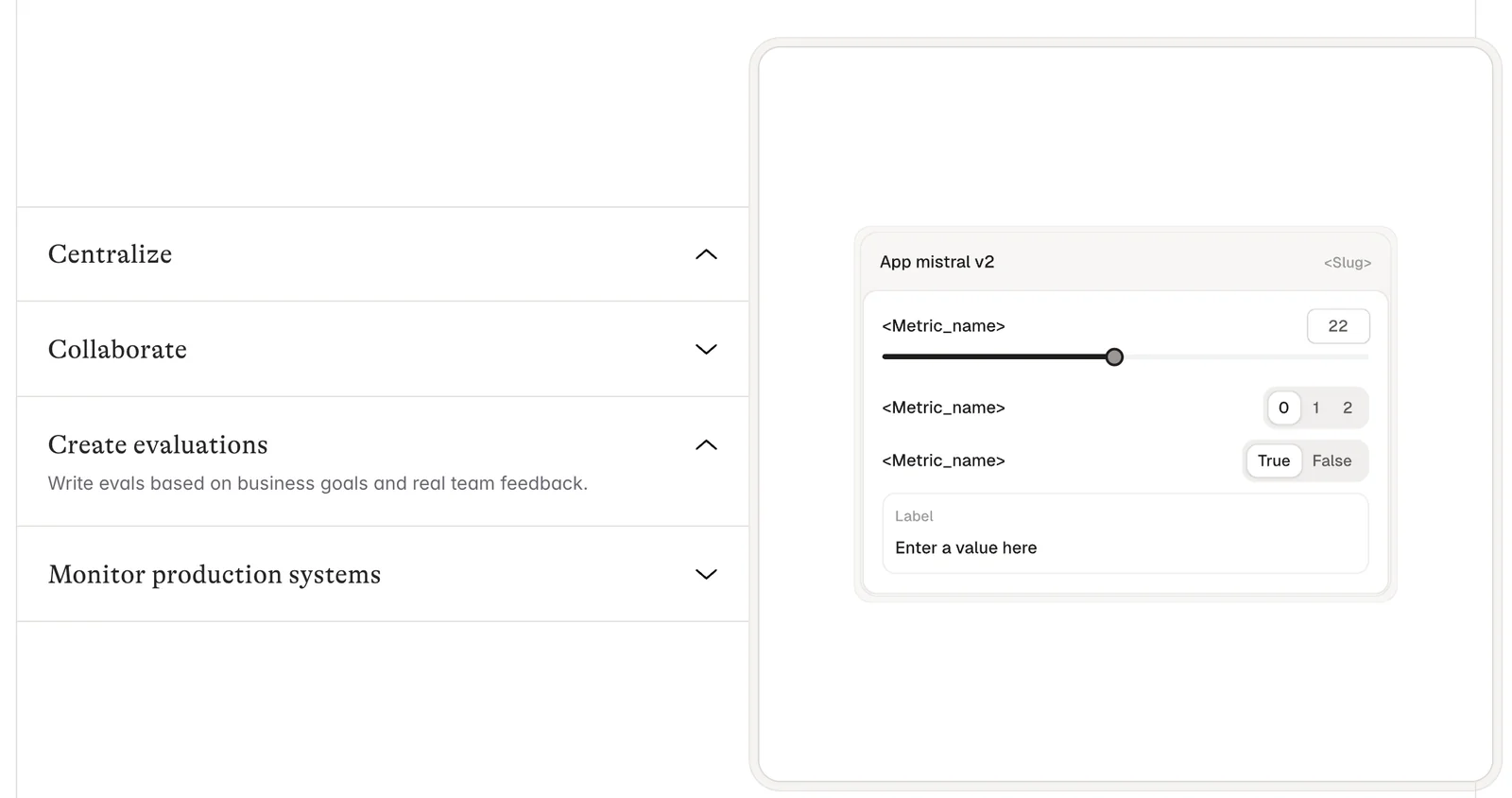
Task: Click the 'Enter a value here' field
Action: [x=1125, y=547]
